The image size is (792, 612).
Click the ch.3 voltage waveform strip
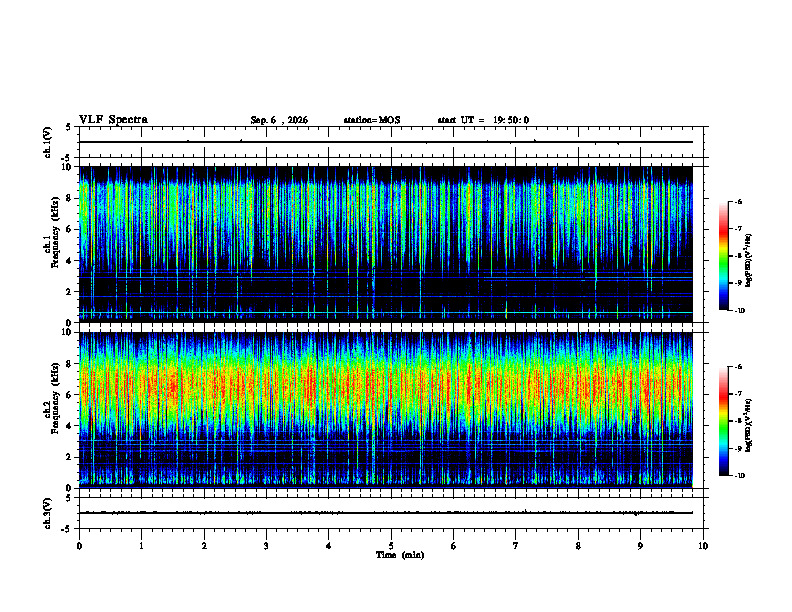tap(393, 513)
